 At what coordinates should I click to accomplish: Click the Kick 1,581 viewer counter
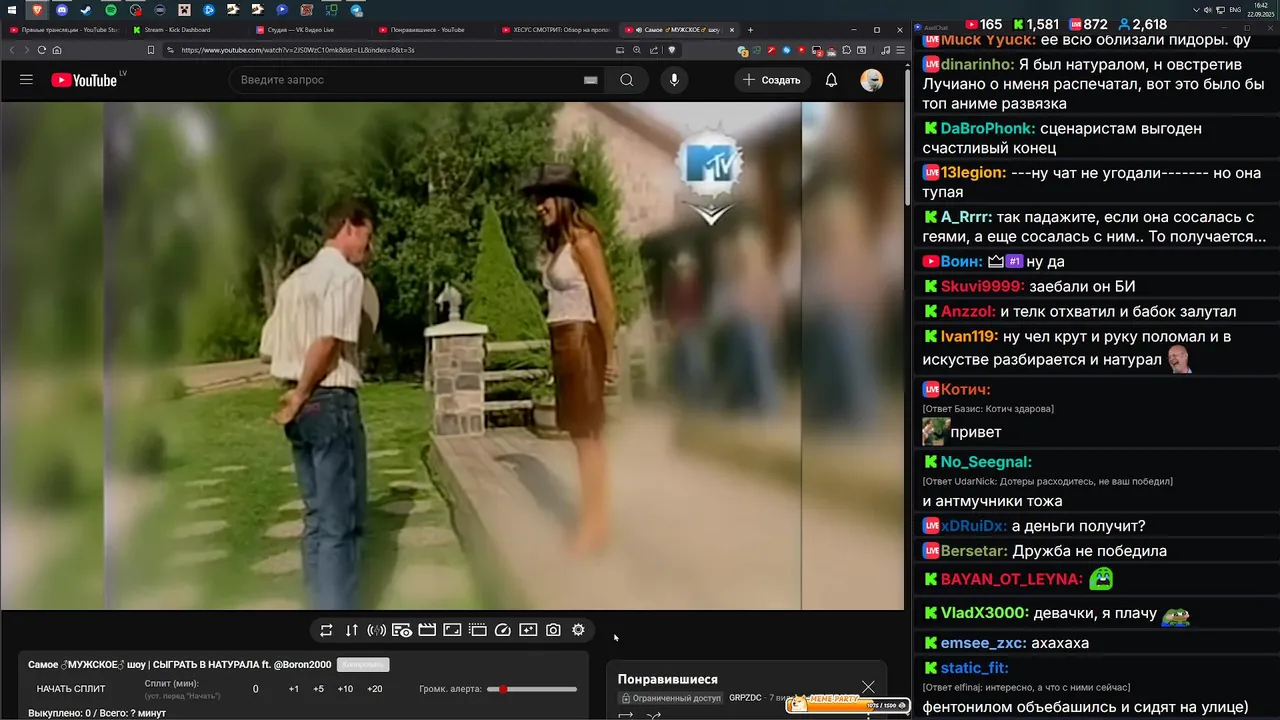(x=1035, y=24)
